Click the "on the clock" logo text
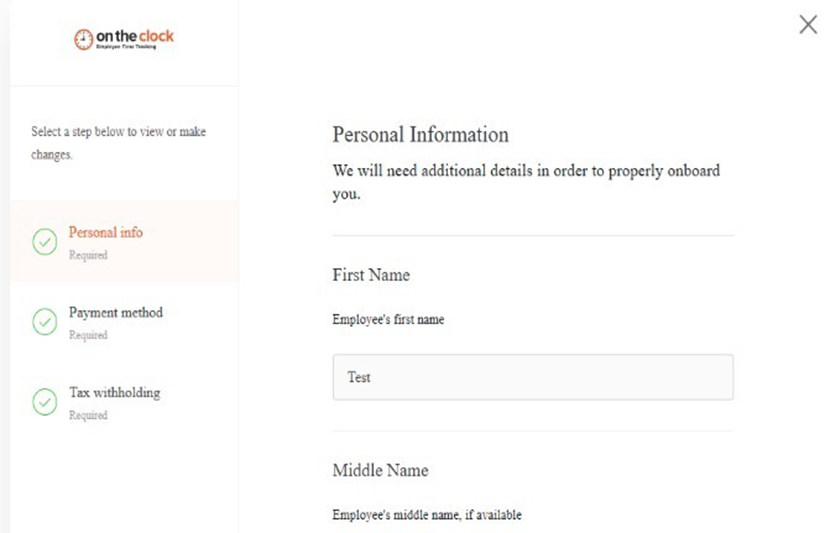This screenshot has height=533, width=825. [134, 37]
